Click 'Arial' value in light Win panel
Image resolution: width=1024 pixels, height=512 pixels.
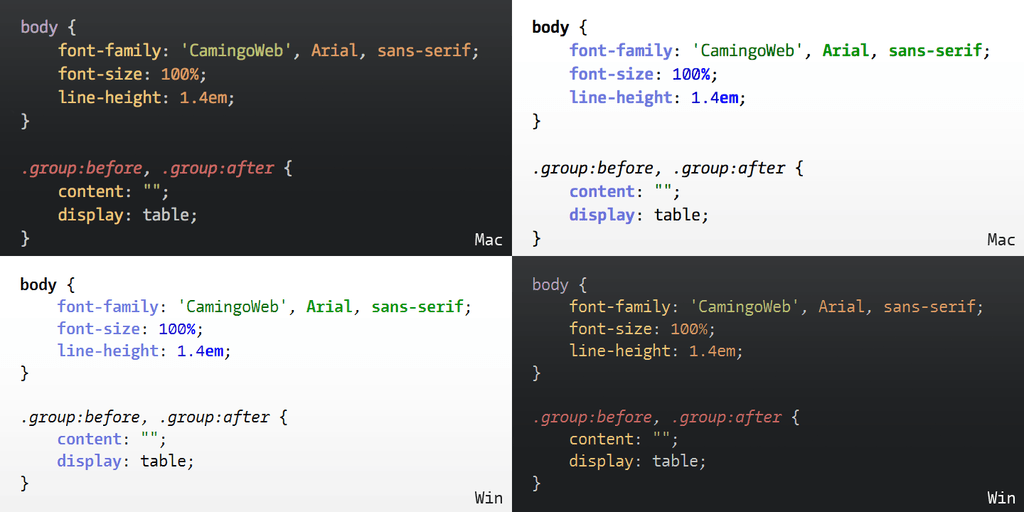(332, 307)
